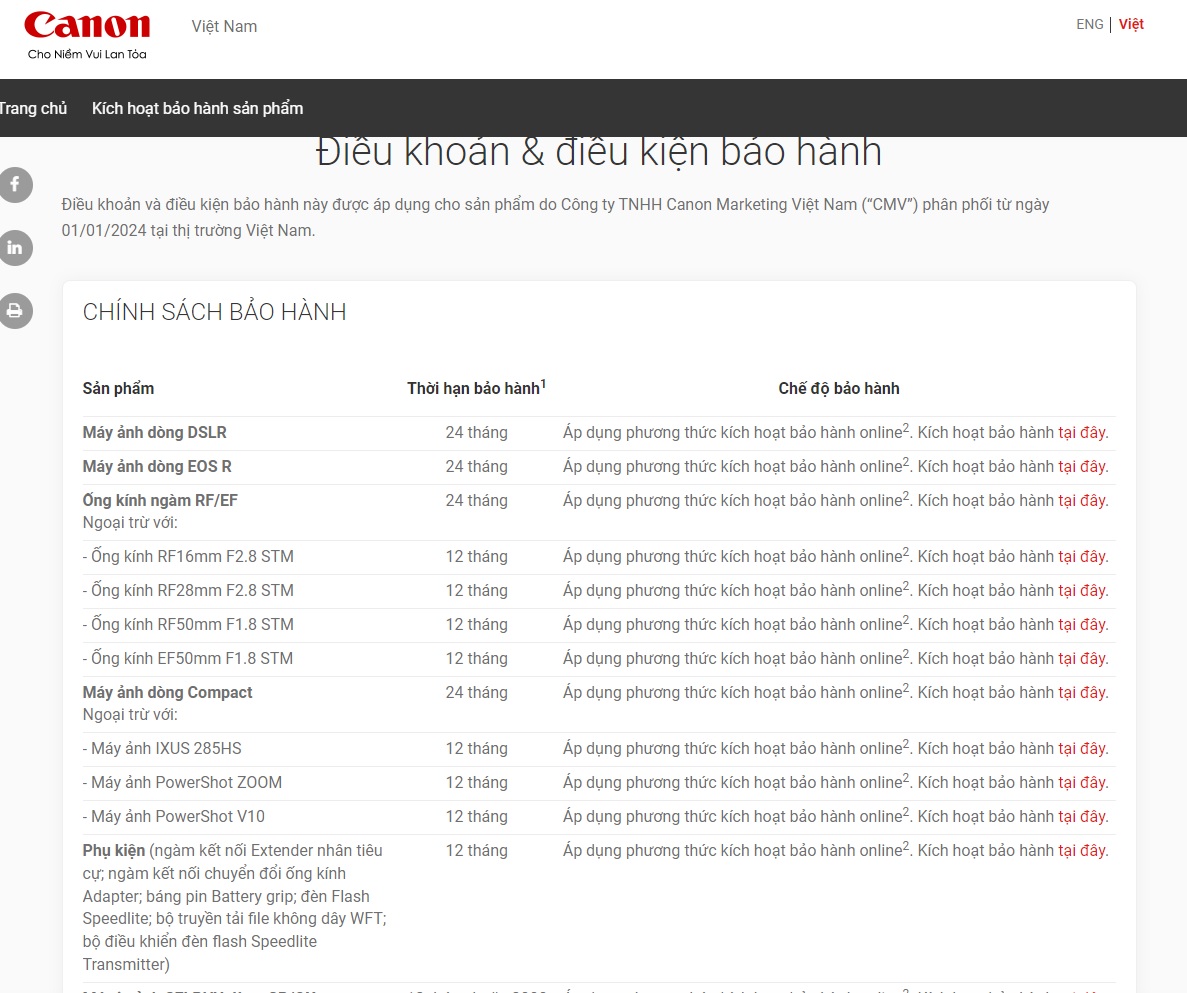Click the bold Phụ kiện label
The width and height of the screenshot is (1187, 993).
114,851
